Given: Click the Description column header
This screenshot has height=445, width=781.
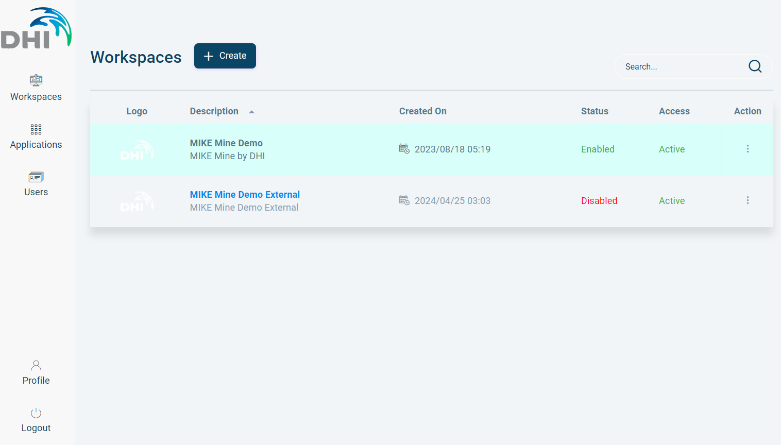Looking at the screenshot, I should tap(214, 111).
